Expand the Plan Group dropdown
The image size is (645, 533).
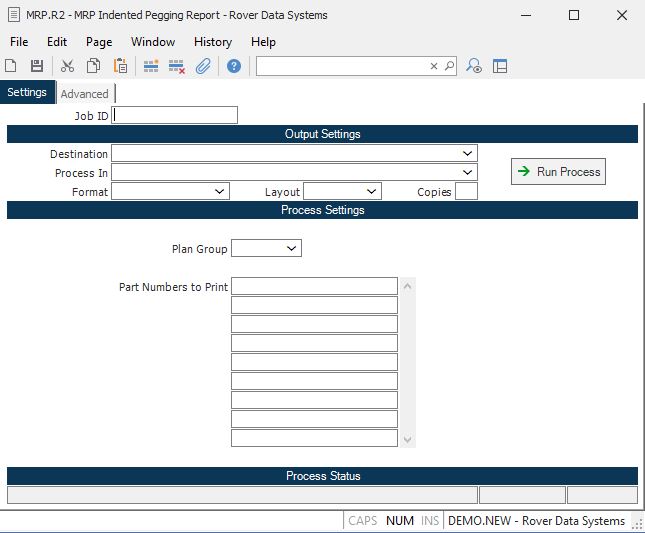(292, 248)
